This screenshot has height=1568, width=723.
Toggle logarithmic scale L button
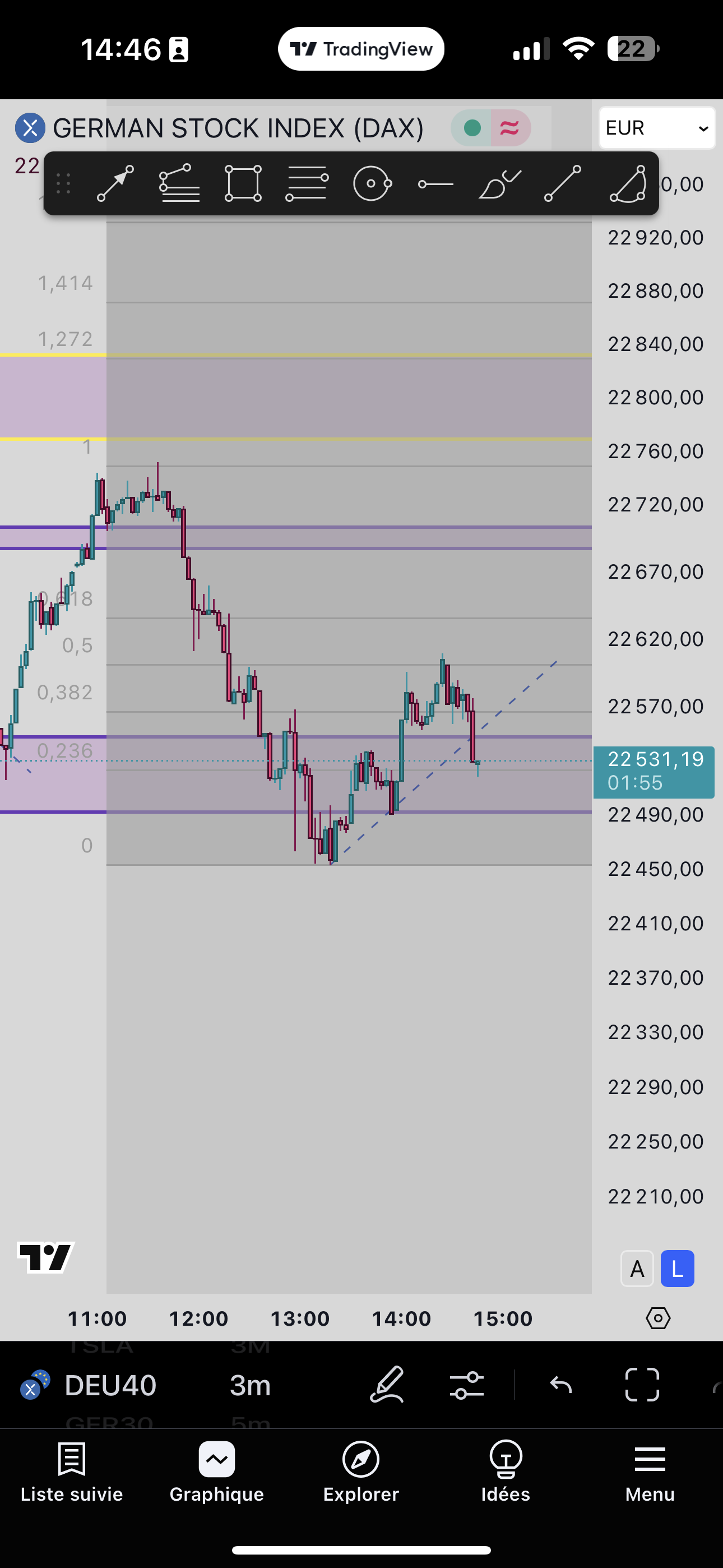click(676, 1269)
